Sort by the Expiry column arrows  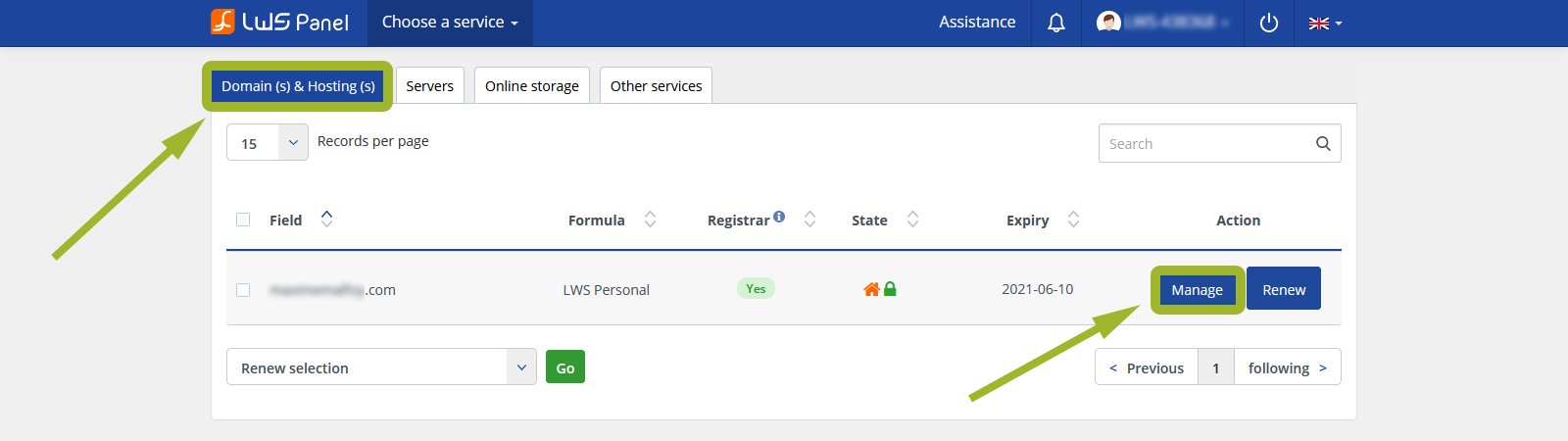click(x=1073, y=220)
